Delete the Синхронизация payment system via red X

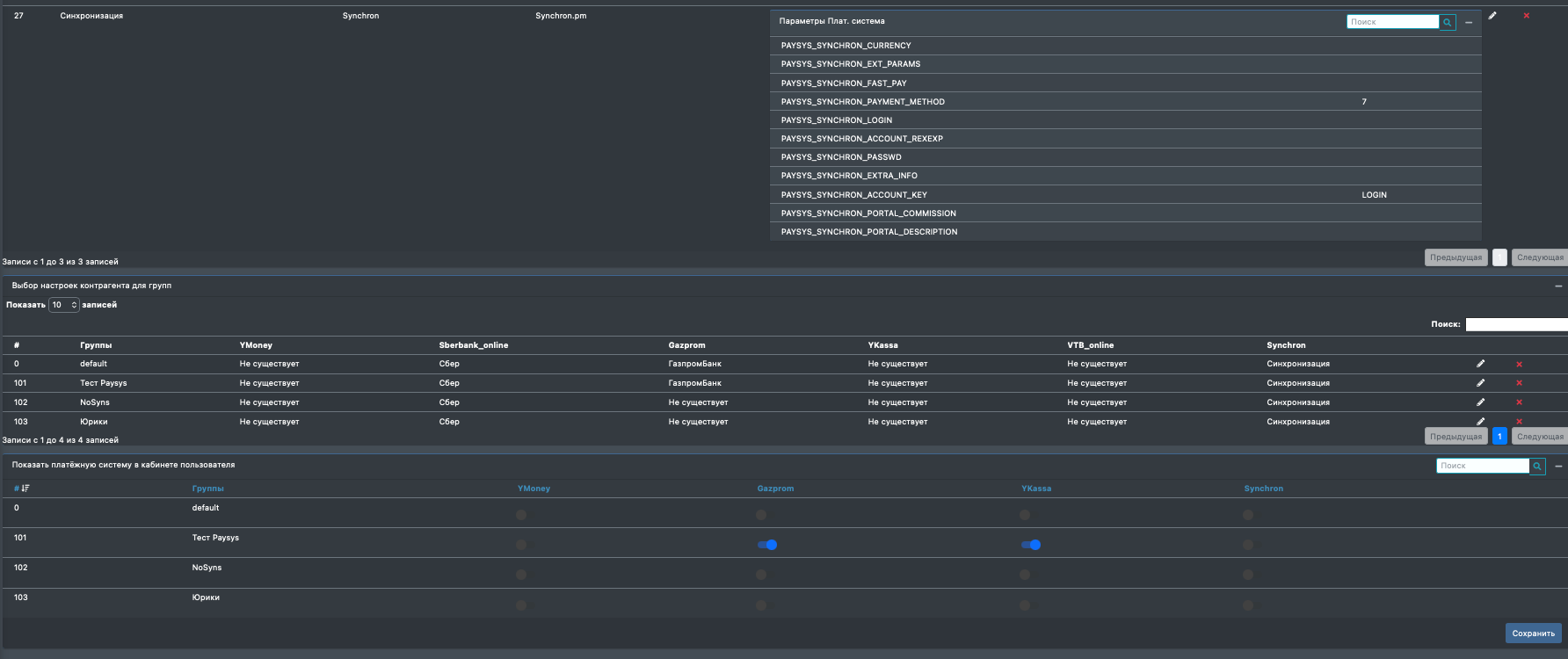(x=1527, y=16)
